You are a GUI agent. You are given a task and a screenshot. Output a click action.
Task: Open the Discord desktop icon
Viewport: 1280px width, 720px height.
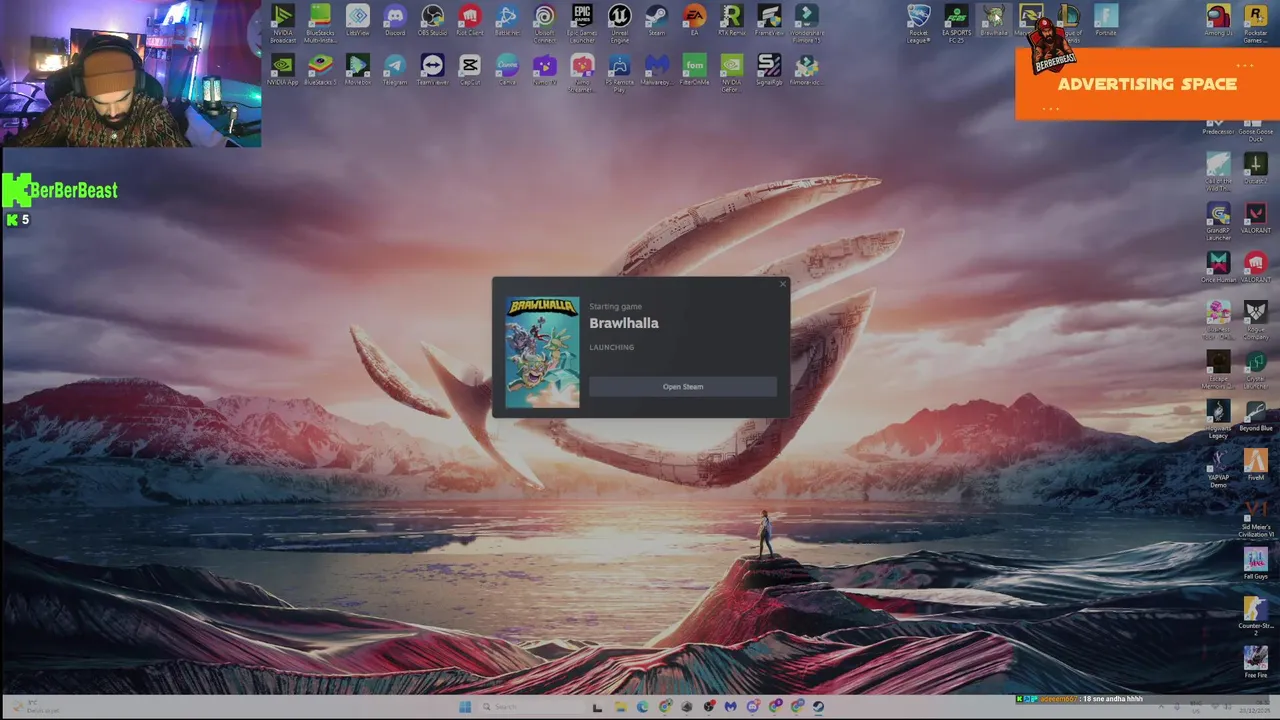tap(395, 20)
